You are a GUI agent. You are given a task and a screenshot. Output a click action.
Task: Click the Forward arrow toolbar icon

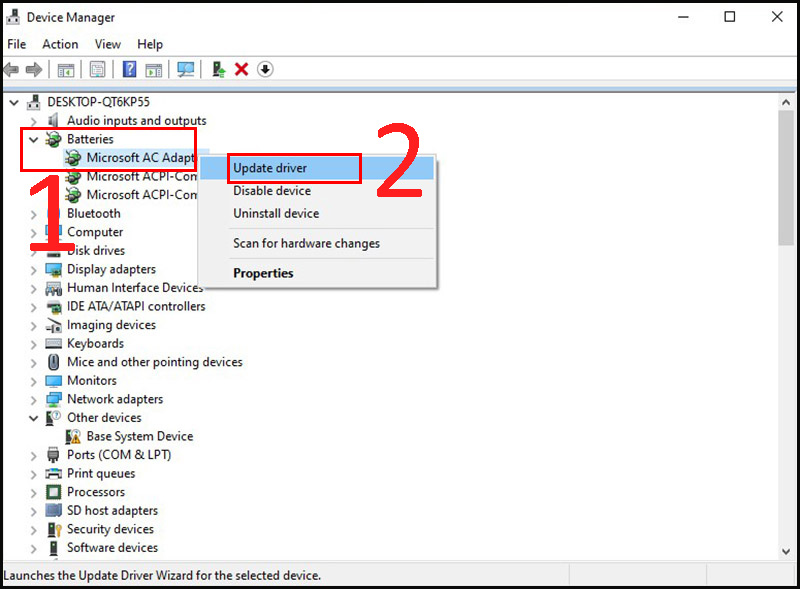pyautogui.click(x=34, y=69)
